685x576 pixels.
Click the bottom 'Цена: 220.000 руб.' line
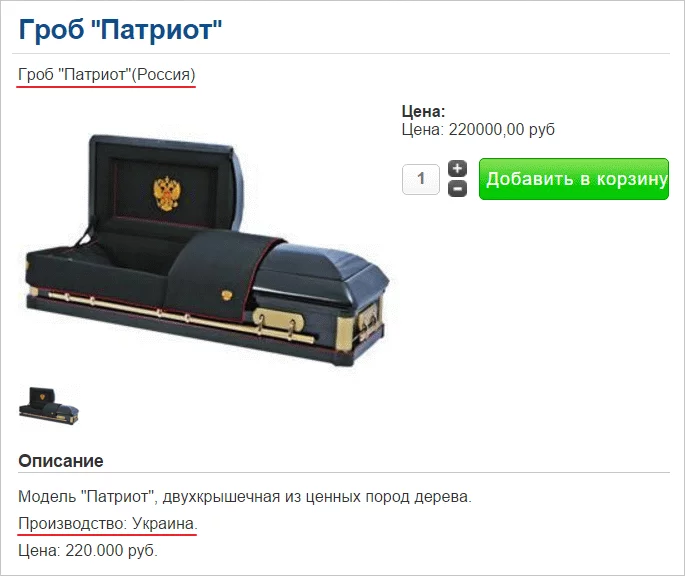(88, 551)
